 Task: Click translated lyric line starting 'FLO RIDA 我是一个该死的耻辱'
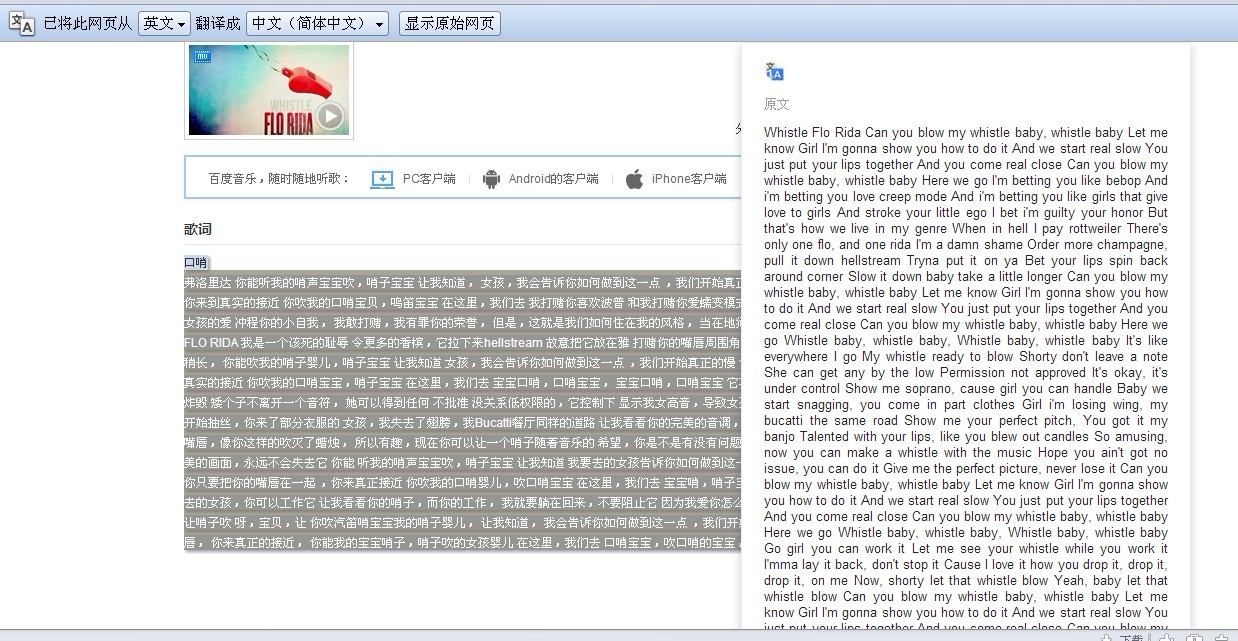pos(462,343)
